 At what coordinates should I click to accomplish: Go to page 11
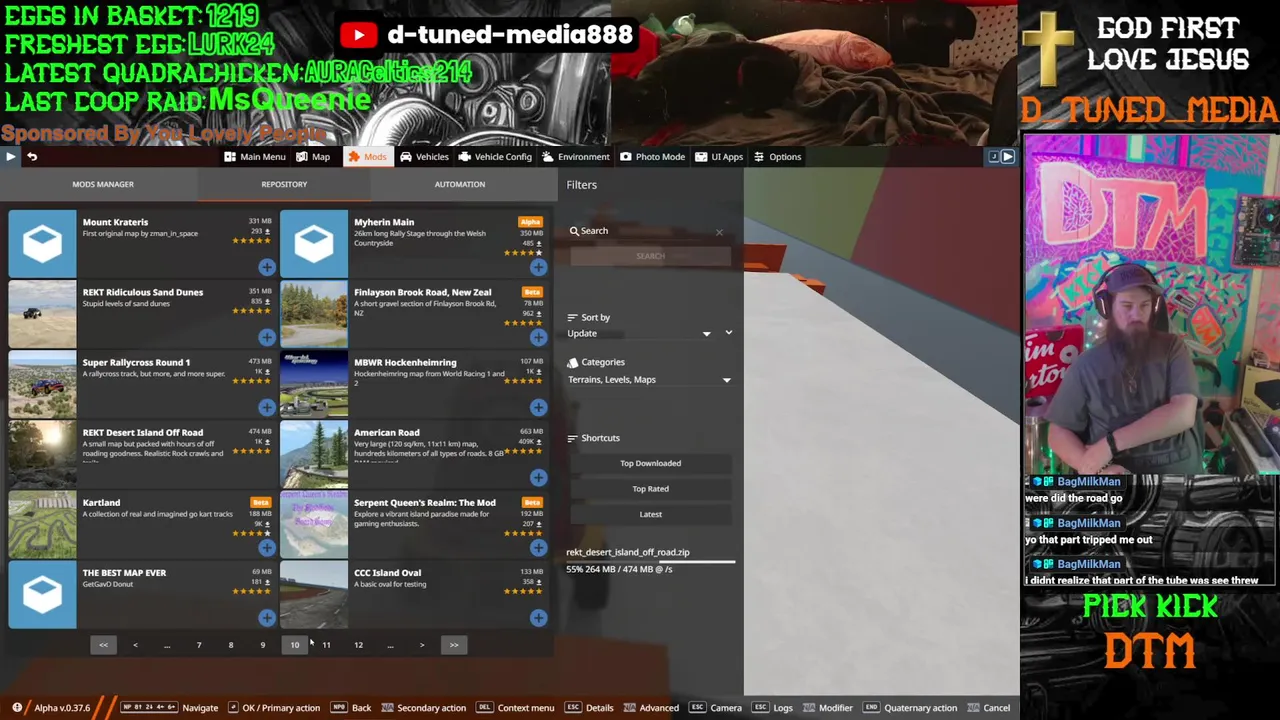tap(326, 645)
